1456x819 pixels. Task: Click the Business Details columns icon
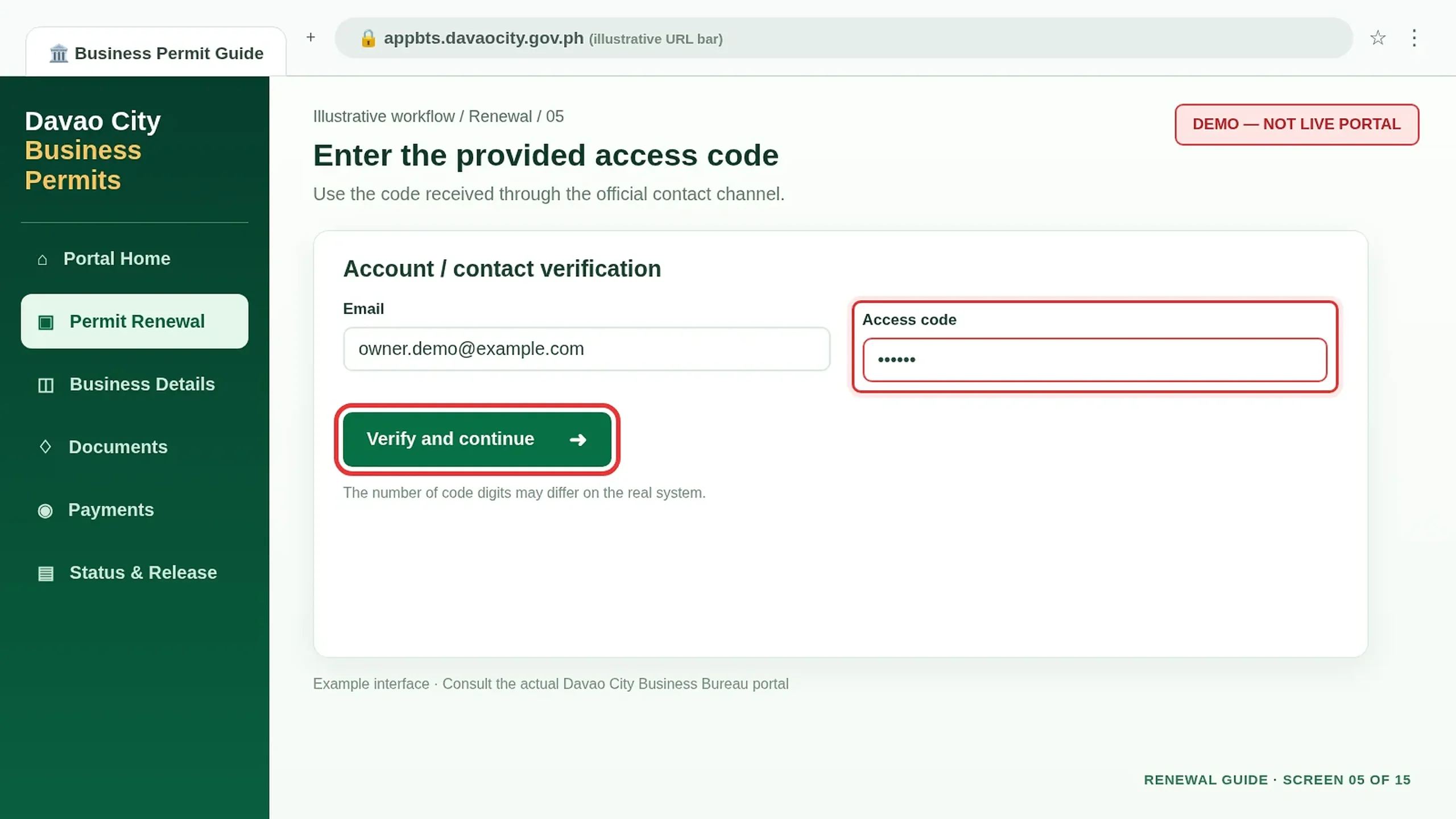tap(45, 386)
